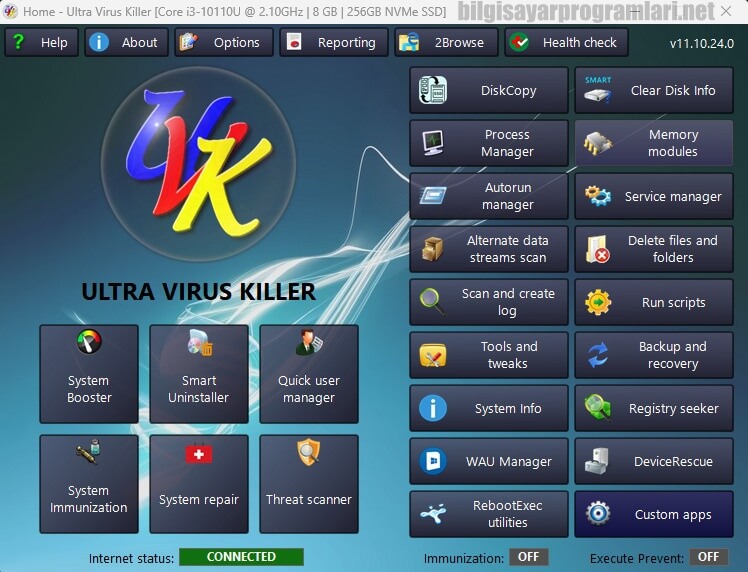Viewport: 748px width, 572px height.
Task: Click the blue info About icon
Action: pyautogui.click(x=99, y=42)
